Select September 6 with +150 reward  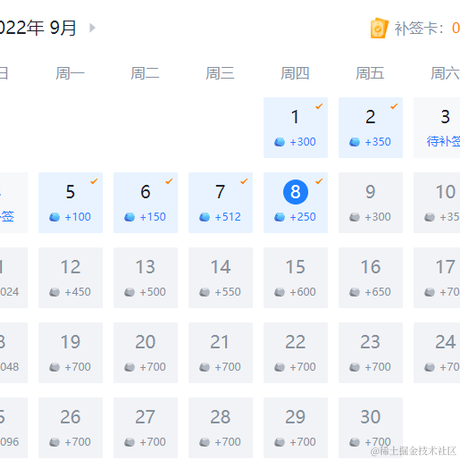point(146,203)
